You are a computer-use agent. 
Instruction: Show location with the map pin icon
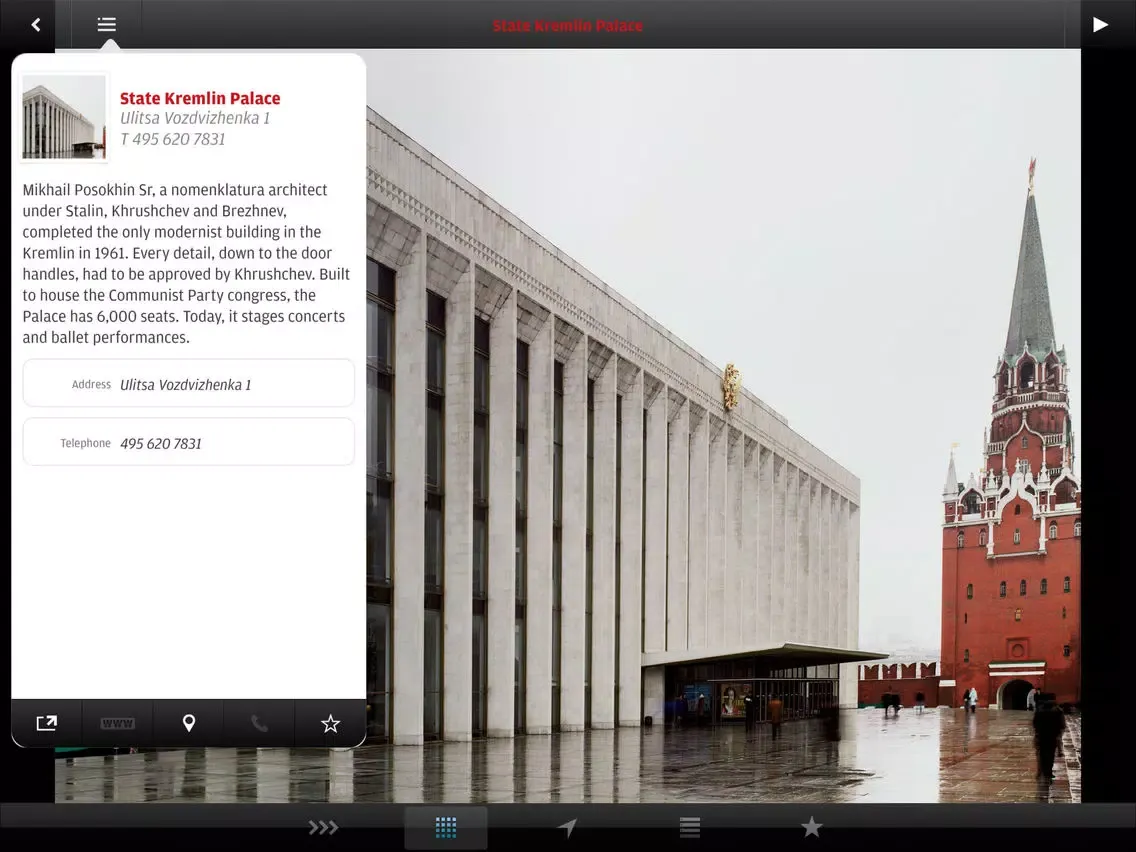point(188,723)
